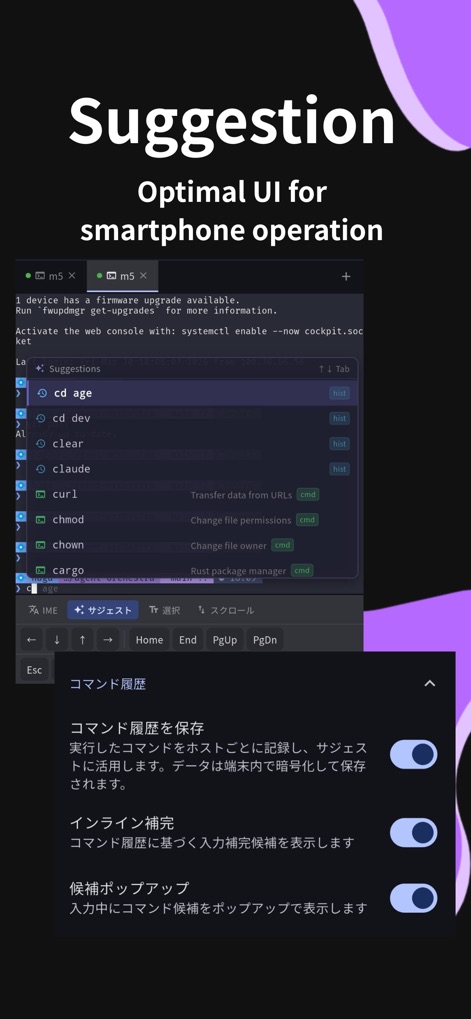Image resolution: width=471 pixels, height=1019 pixels.
Task: Tap the Home key button
Action: (x=149, y=640)
